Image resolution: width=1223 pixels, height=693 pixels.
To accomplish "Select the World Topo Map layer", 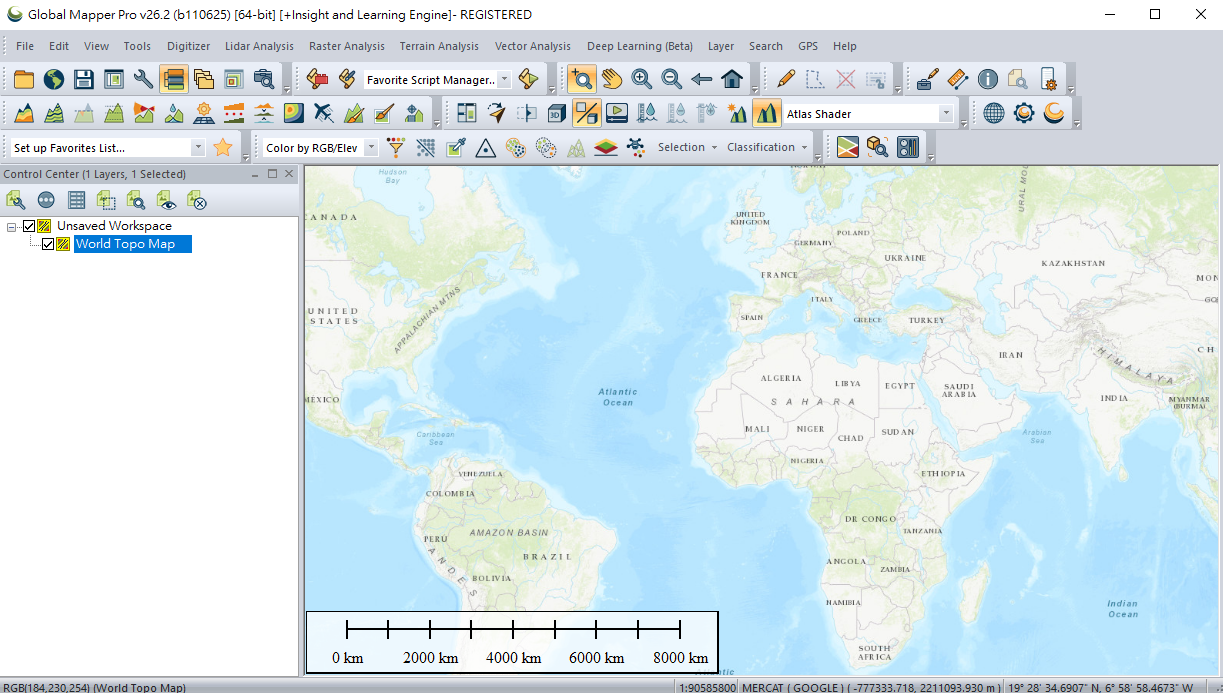I will coord(125,244).
